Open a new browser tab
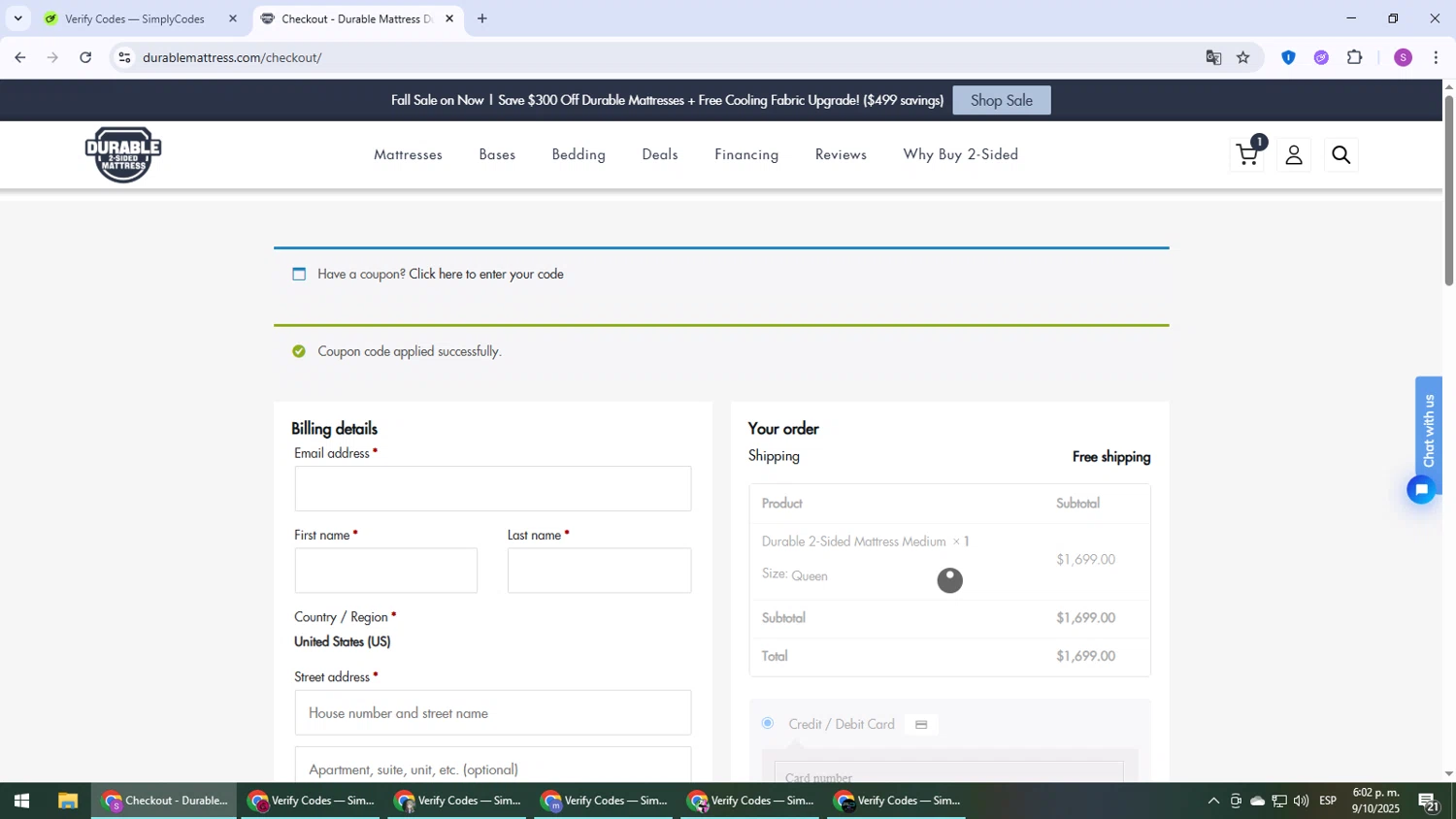This screenshot has width=1456, height=819. coord(482,18)
